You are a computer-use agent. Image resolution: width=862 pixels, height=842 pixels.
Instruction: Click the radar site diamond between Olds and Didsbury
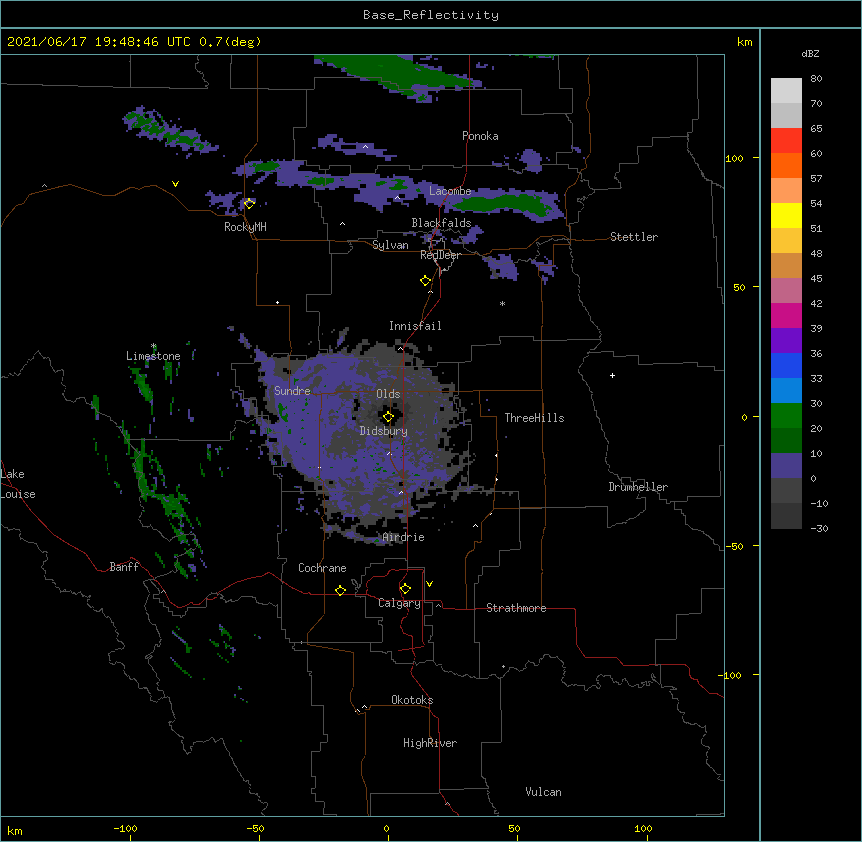tap(388, 417)
